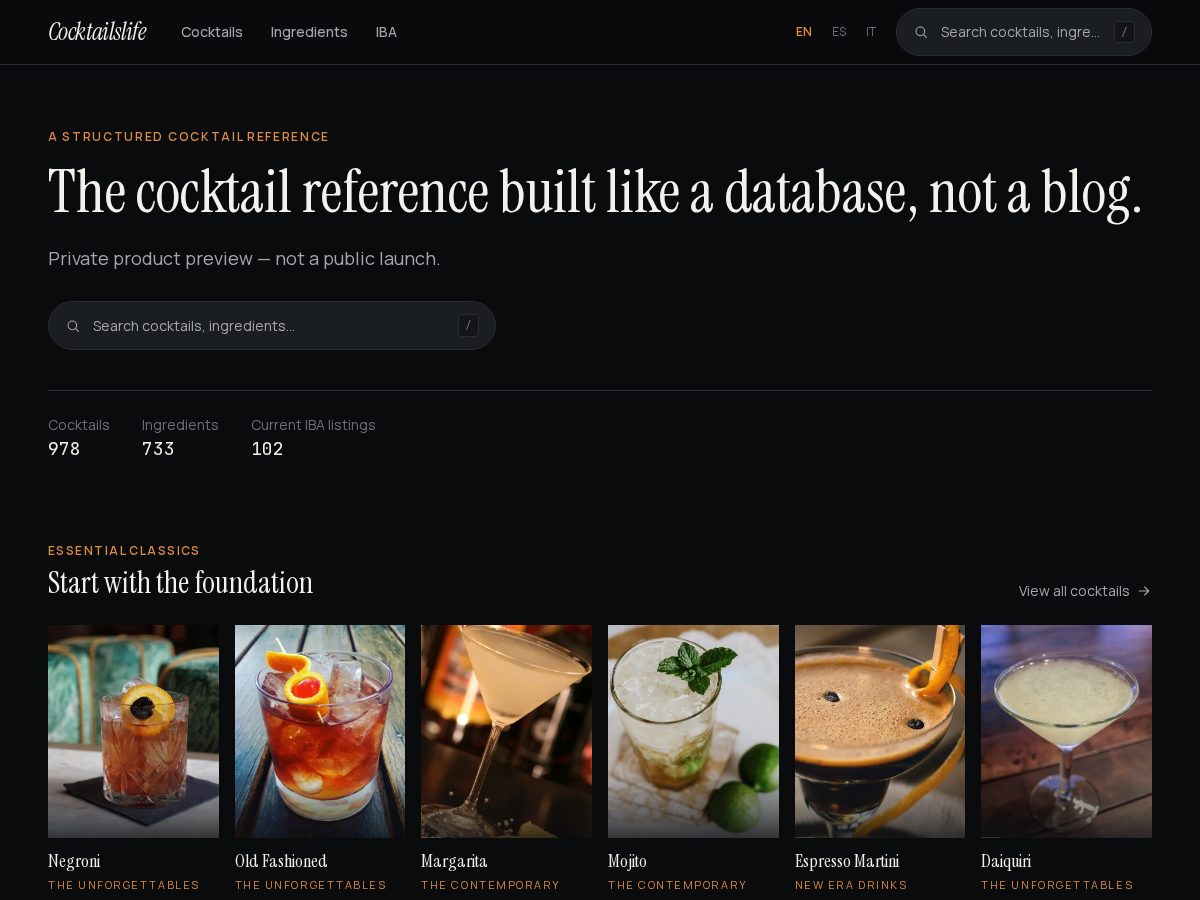Click the Espresso Martini title link
The height and width of the screenshot is (900, 1200).
pos(847,861)
